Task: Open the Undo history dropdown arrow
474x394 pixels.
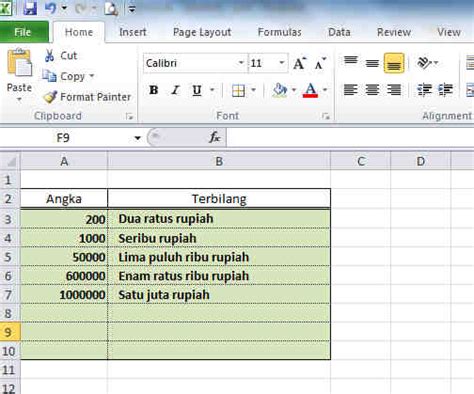Action: 64,8
